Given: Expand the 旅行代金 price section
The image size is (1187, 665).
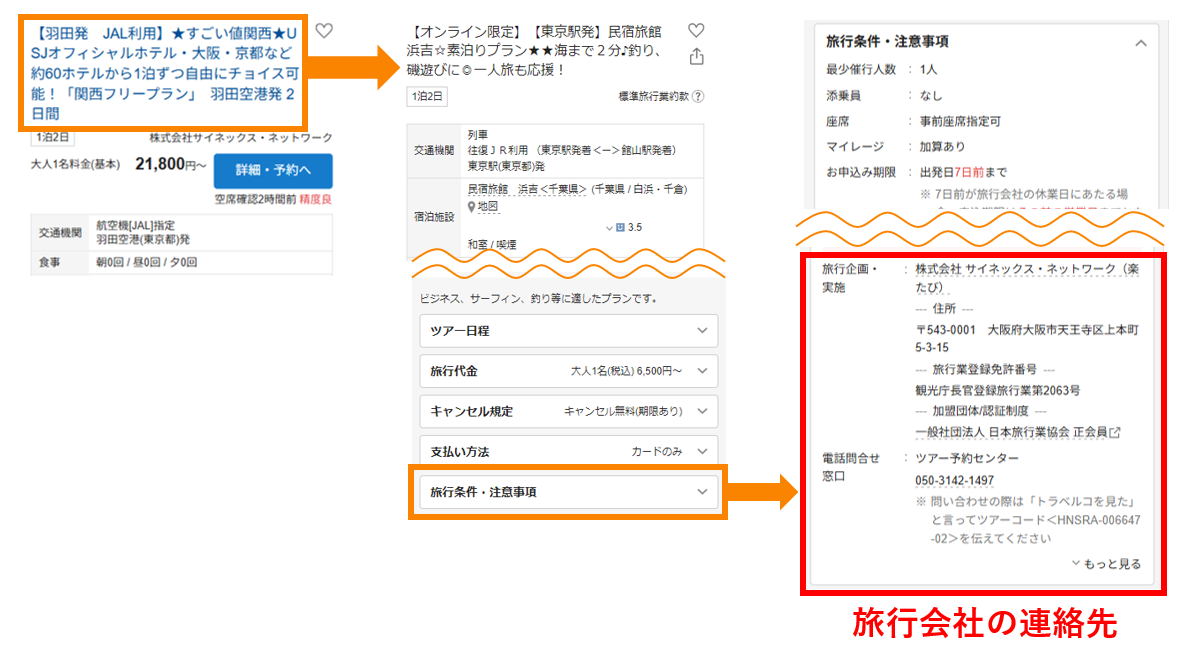Looking at the screenshot, I should click(x=568, y=371).
